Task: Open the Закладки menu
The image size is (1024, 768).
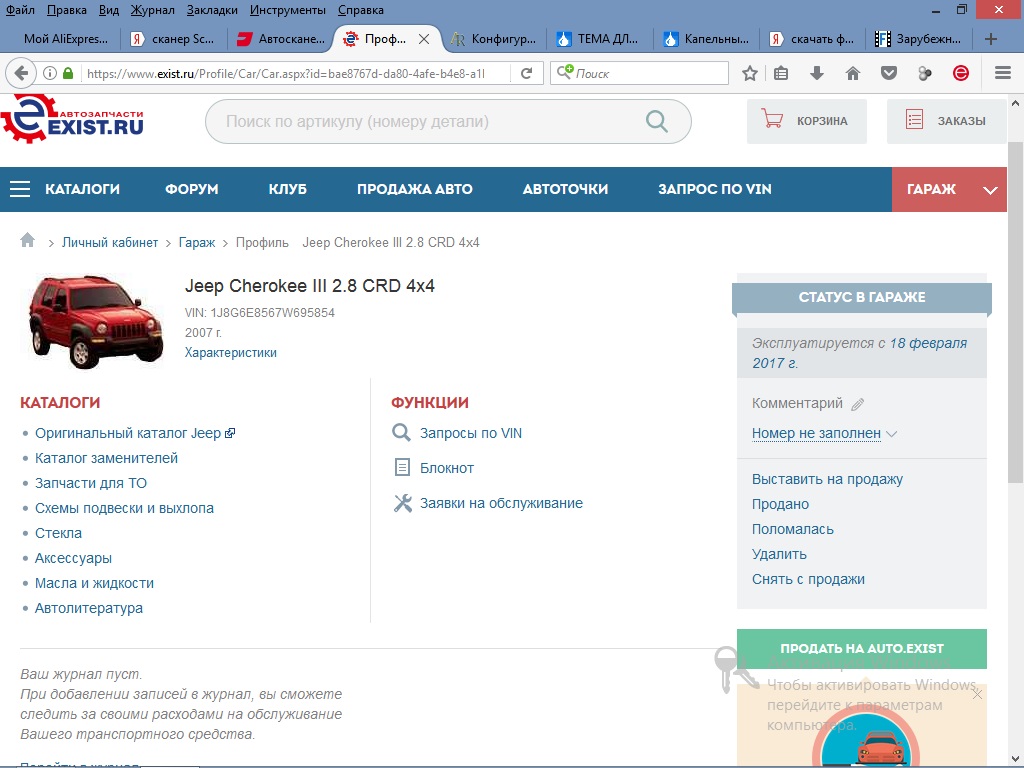Action: point(212,10)
